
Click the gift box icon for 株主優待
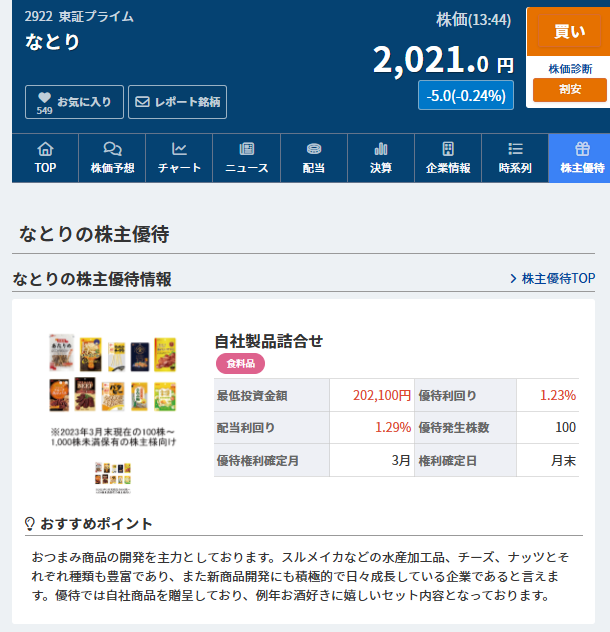tap(582, 149)
